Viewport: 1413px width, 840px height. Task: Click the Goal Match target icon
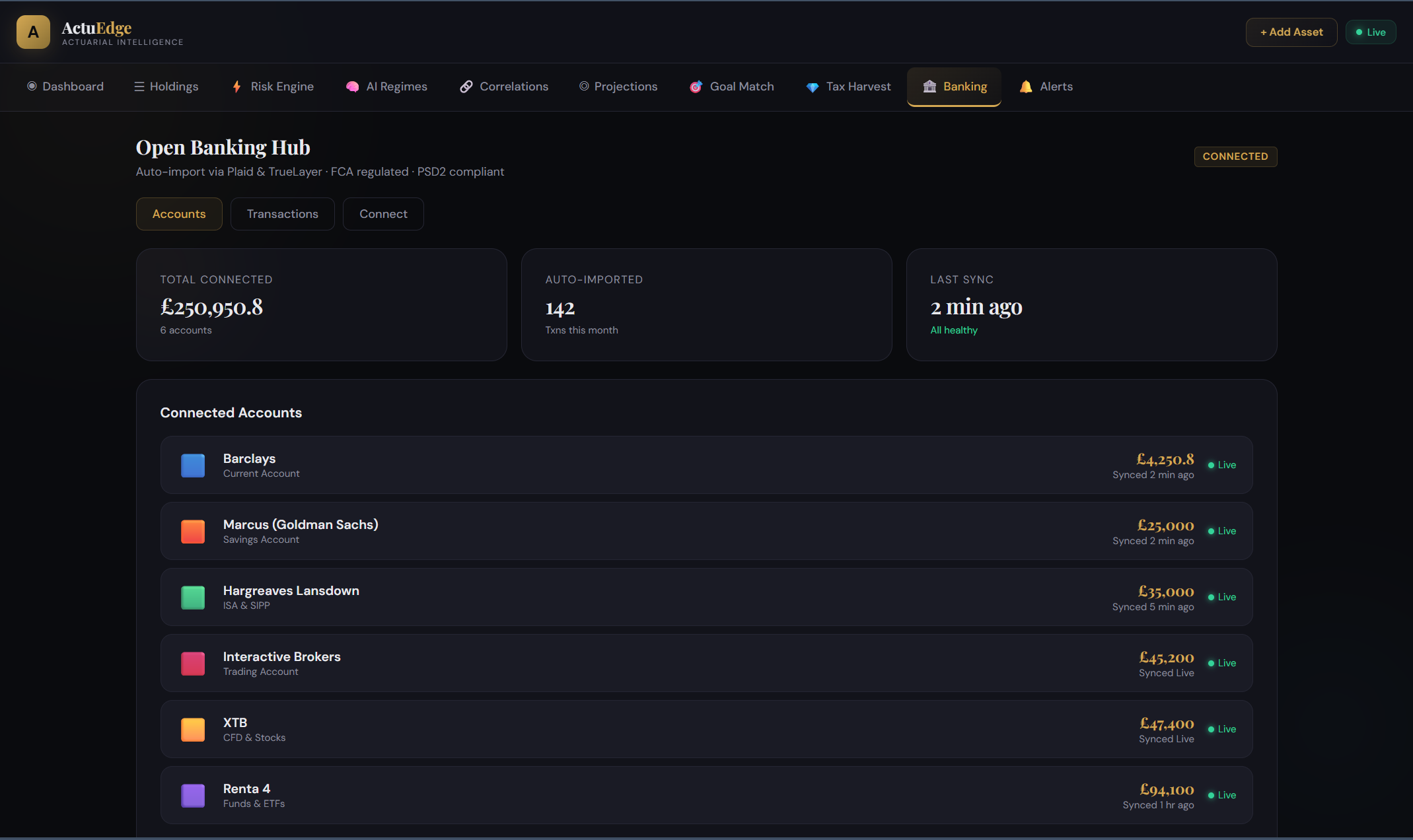[696, 87]
